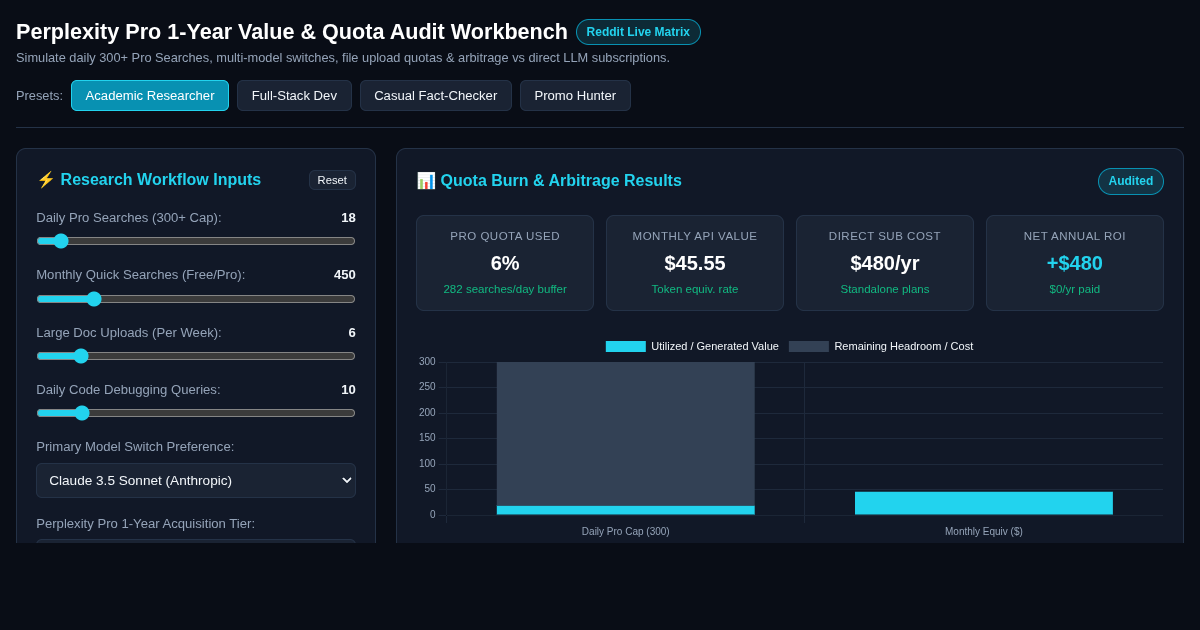1200x630 pixels.
Task: Click the '+$480' ROI value
Action: click(1075, 263)
